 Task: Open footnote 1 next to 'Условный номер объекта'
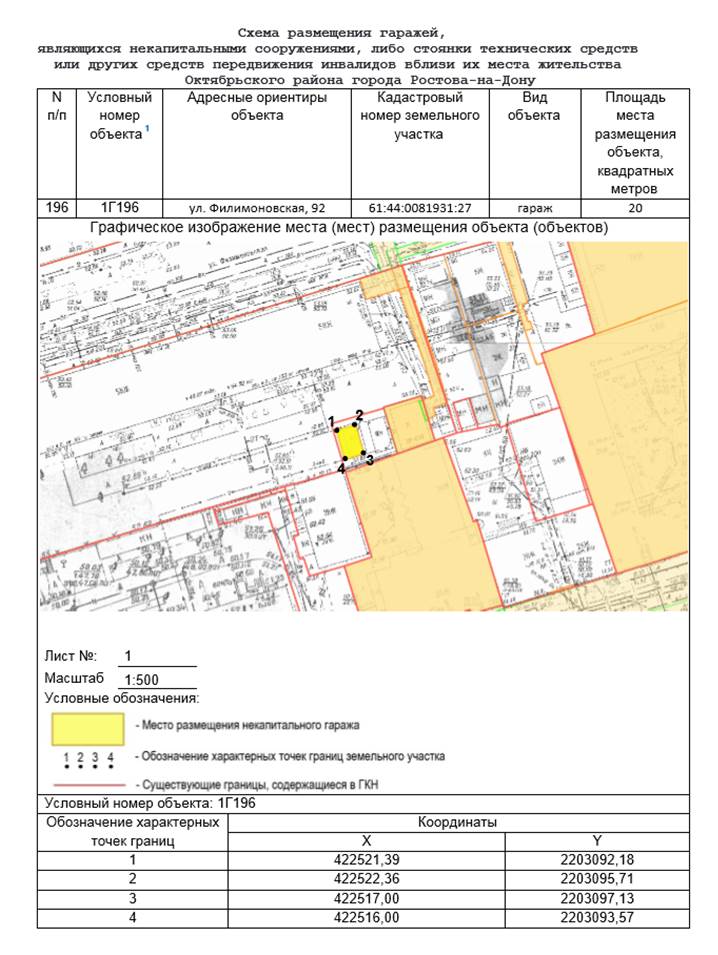click(x=147, y=129)
